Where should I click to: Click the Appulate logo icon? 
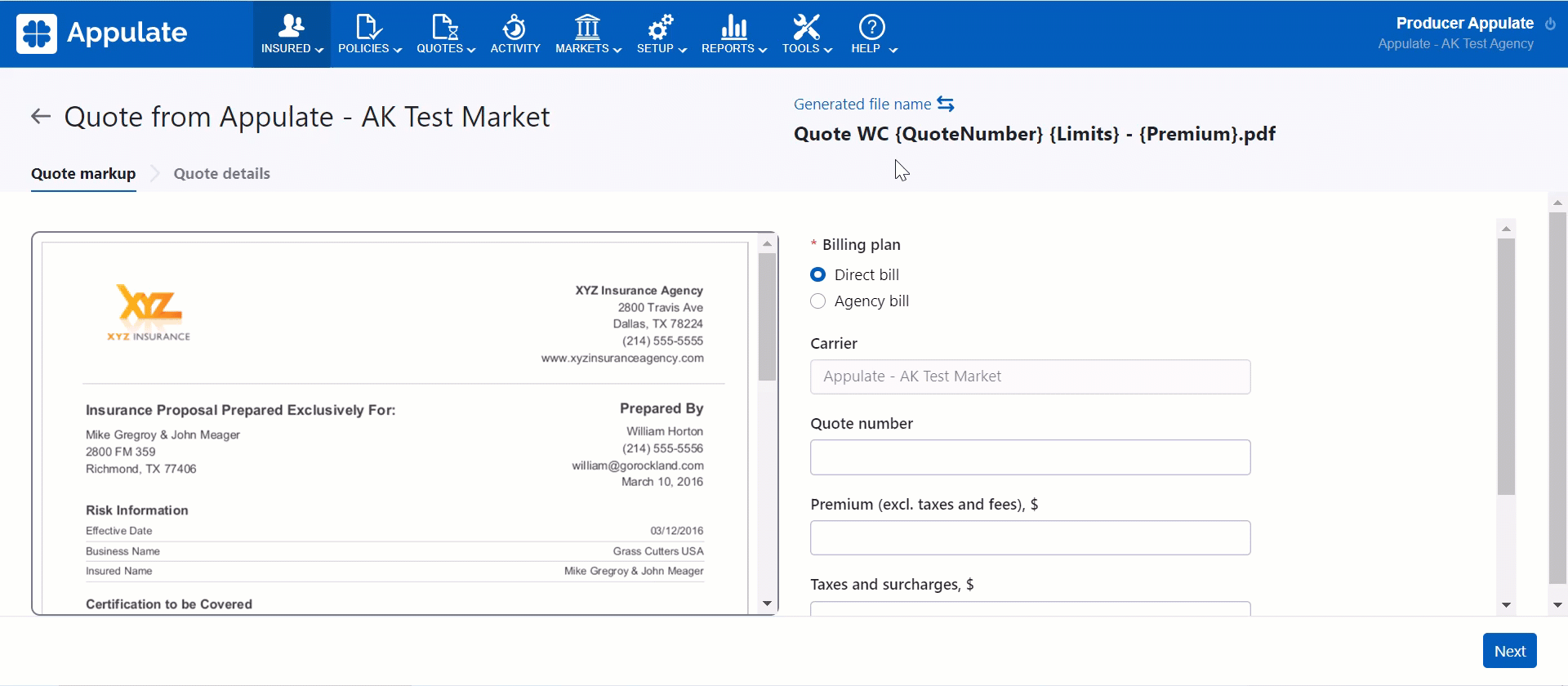[37, 33]
